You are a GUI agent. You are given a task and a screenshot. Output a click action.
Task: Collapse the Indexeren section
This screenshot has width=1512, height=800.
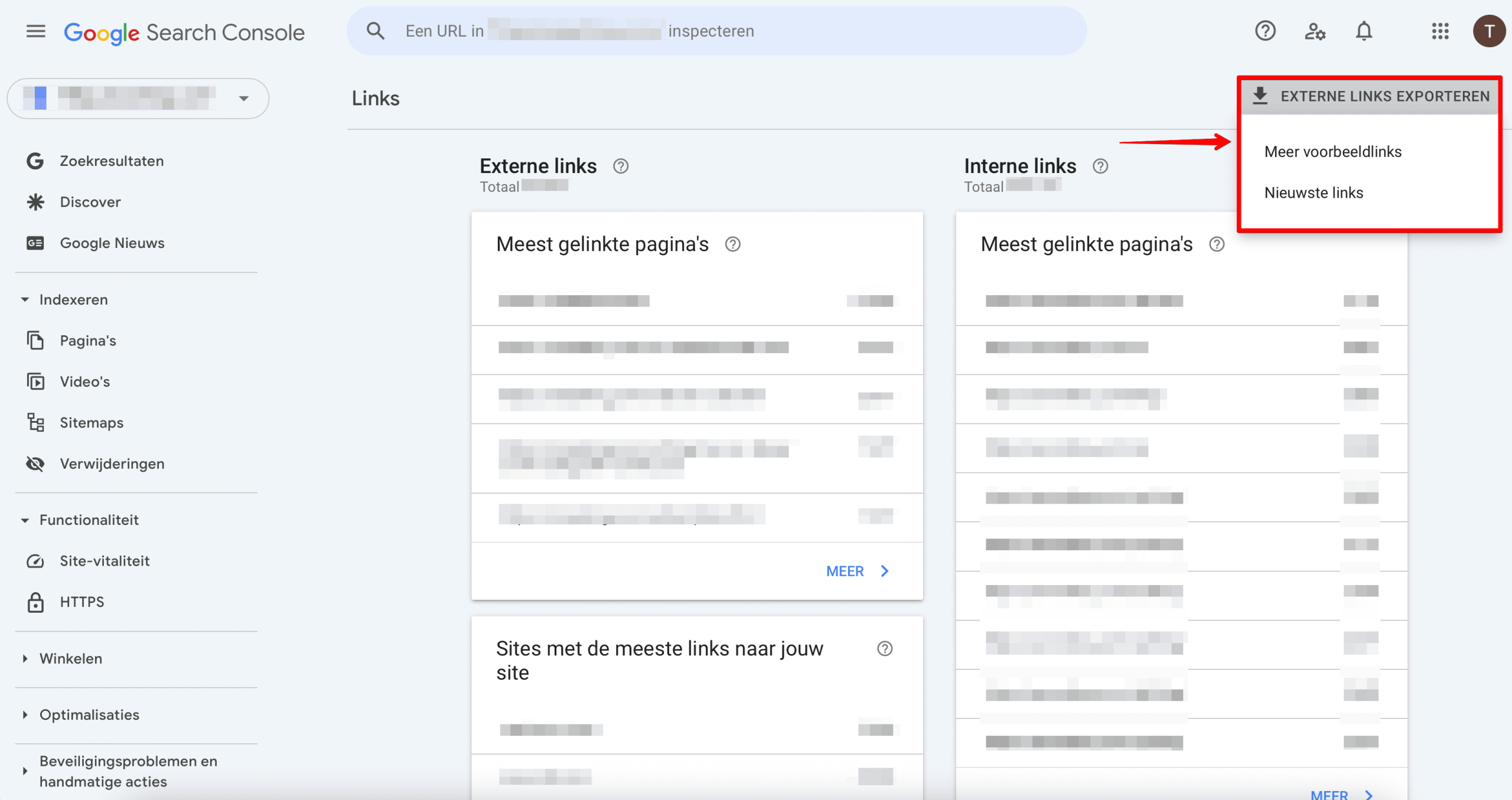coord(25,300)
